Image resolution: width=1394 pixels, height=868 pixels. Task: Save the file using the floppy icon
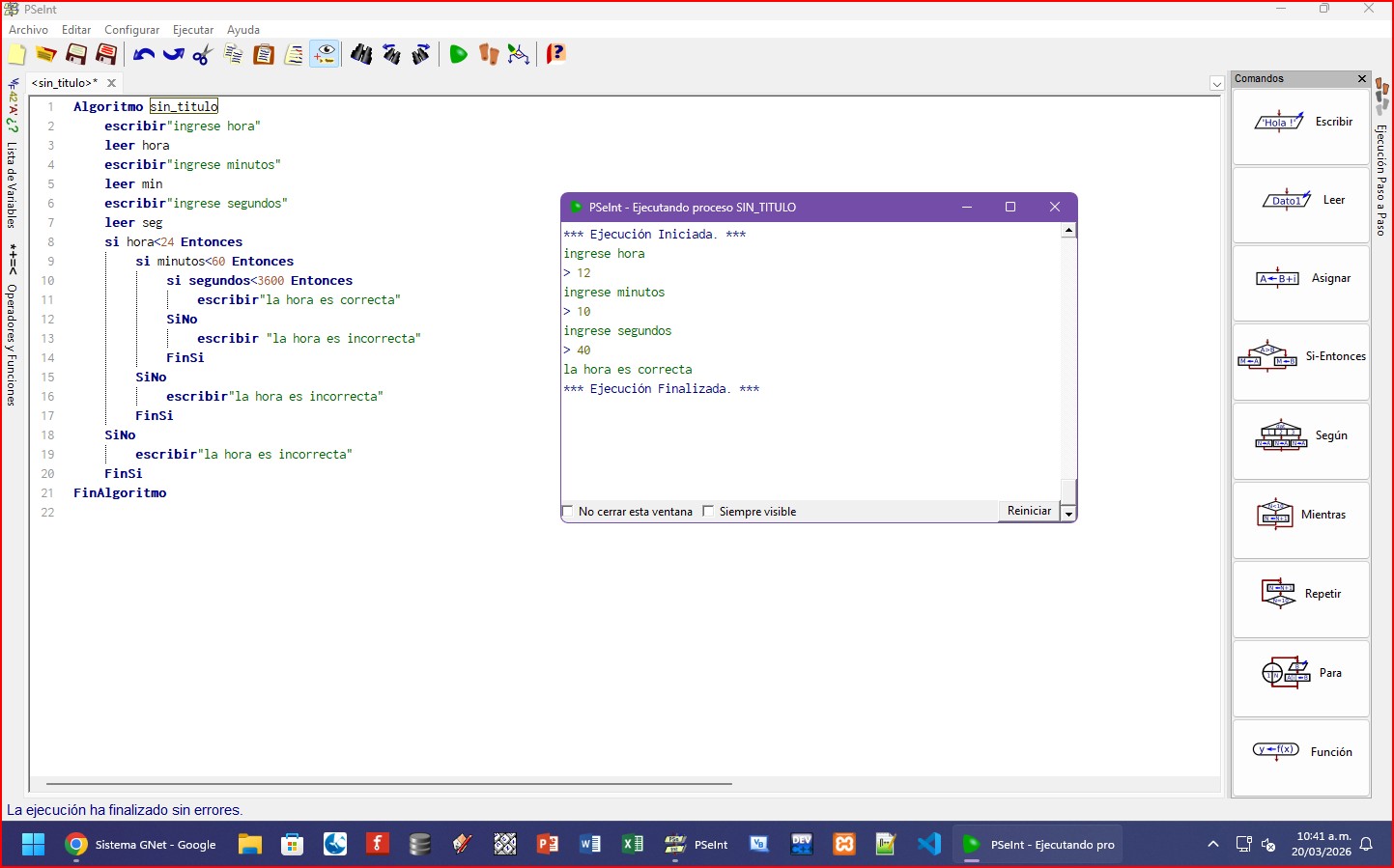point(76,54)
